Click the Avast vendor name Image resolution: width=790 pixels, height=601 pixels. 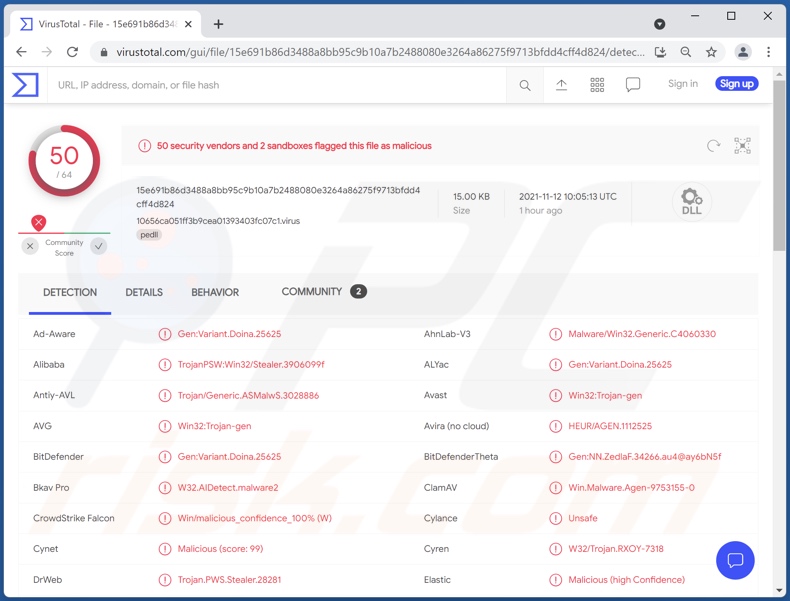(x=435, y=395)
